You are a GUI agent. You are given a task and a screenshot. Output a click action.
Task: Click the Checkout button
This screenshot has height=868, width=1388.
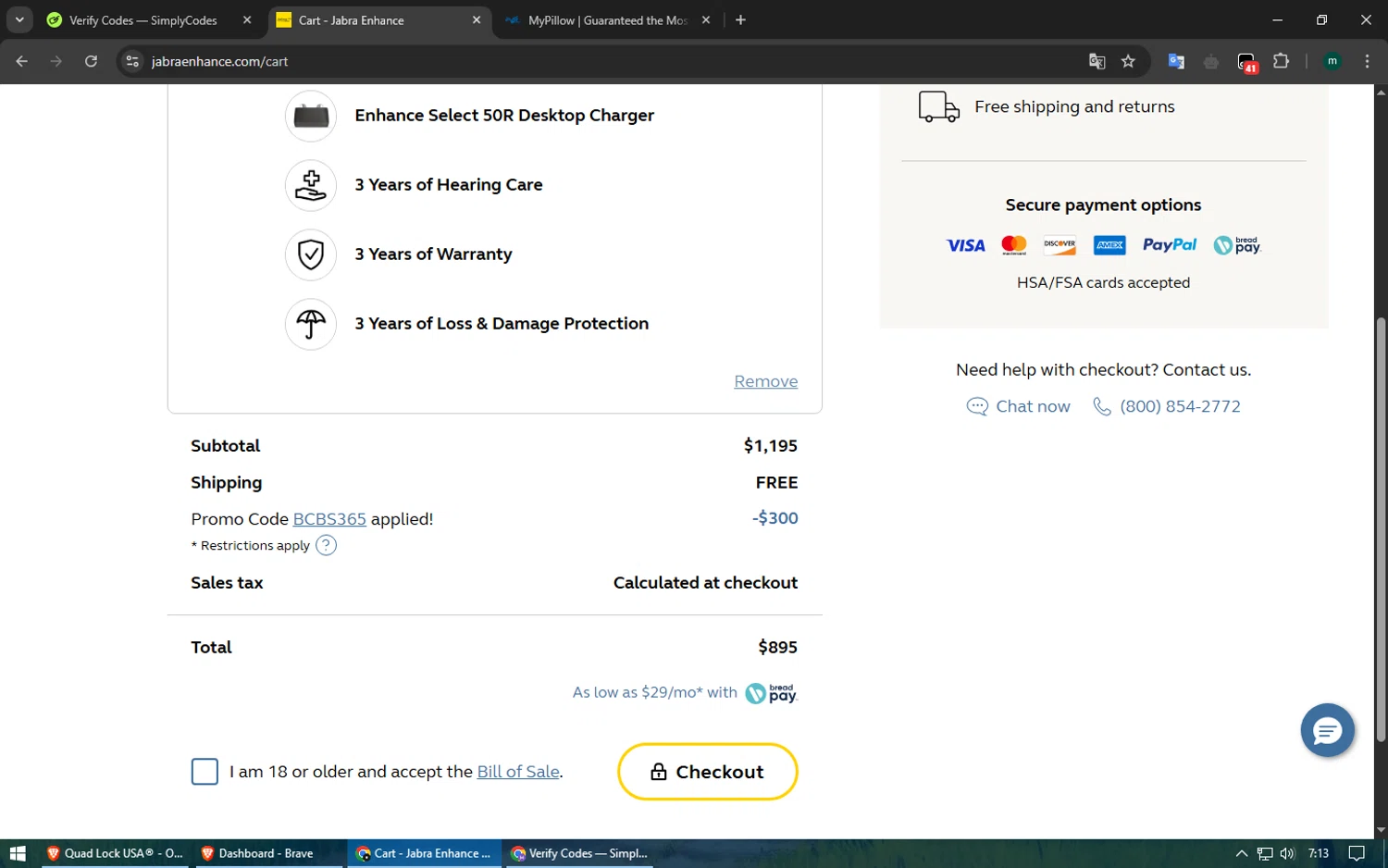[708, 772]
